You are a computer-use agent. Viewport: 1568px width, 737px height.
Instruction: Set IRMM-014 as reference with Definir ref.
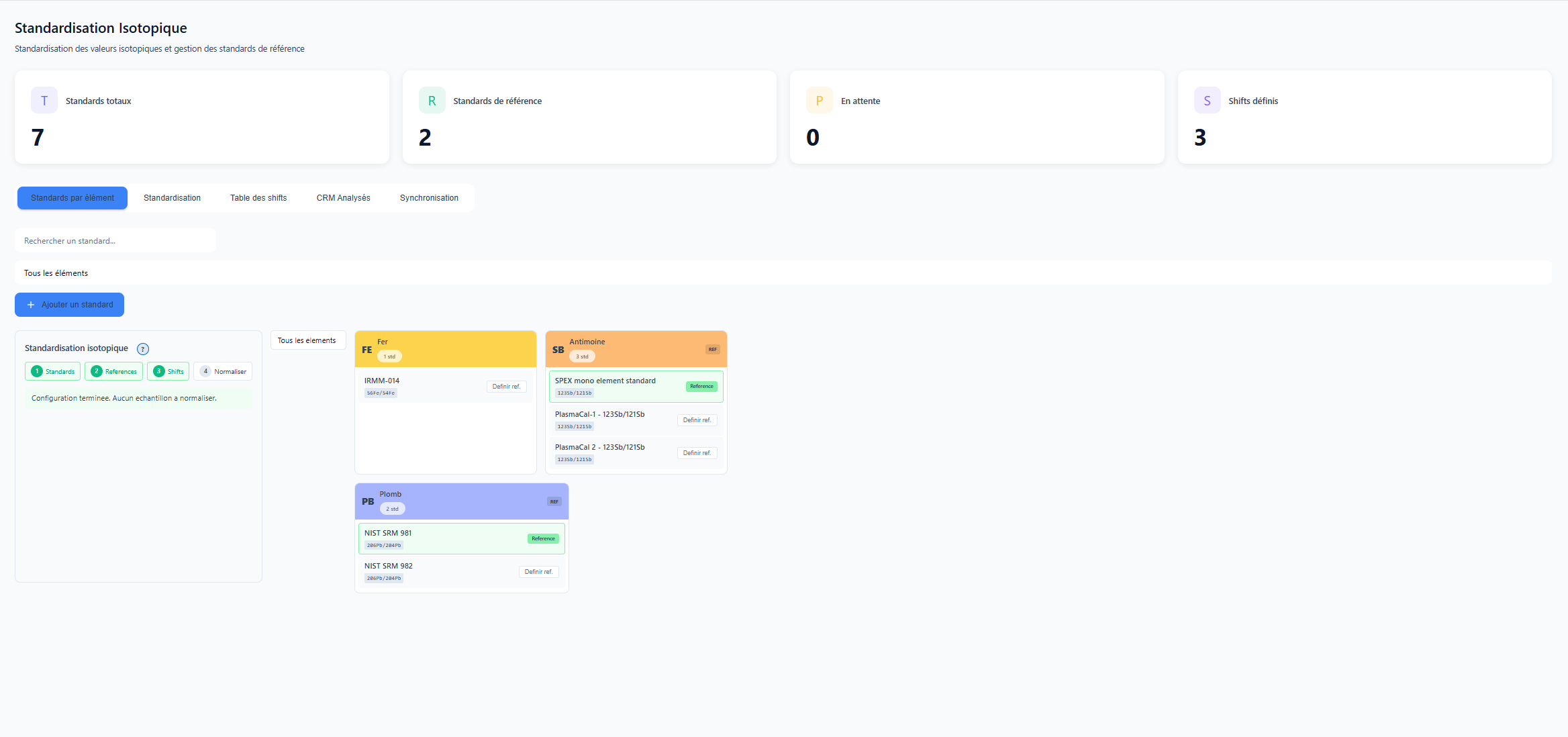pyautogui.click(x=506, y=387)
